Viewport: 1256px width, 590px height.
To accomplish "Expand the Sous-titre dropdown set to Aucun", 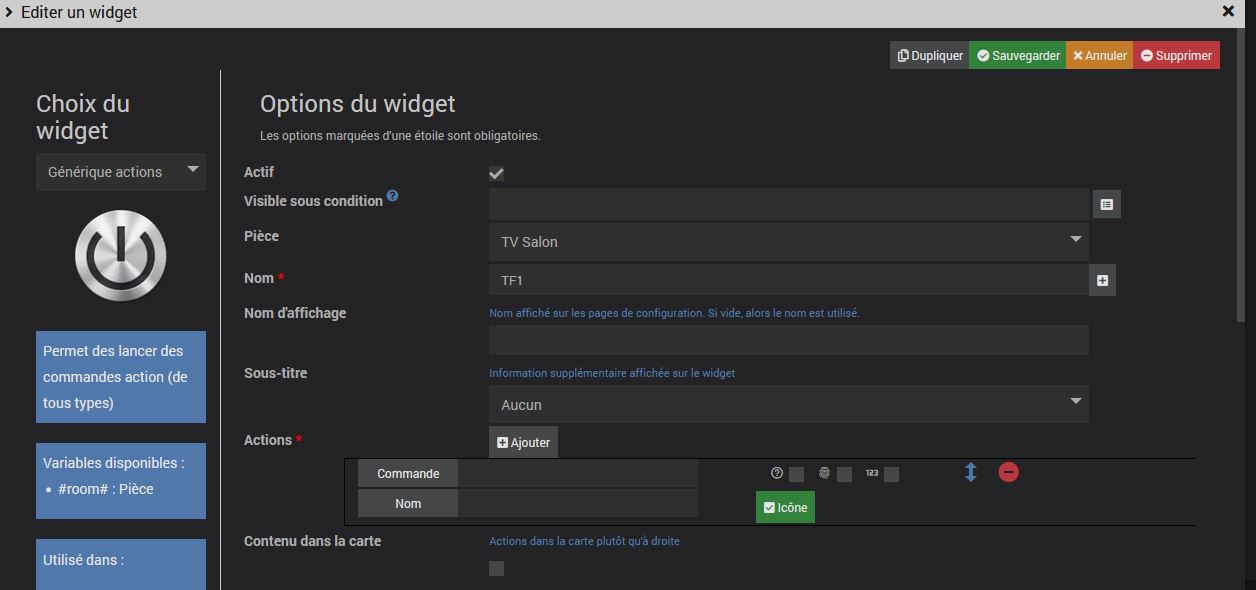I will pos(788,405).
